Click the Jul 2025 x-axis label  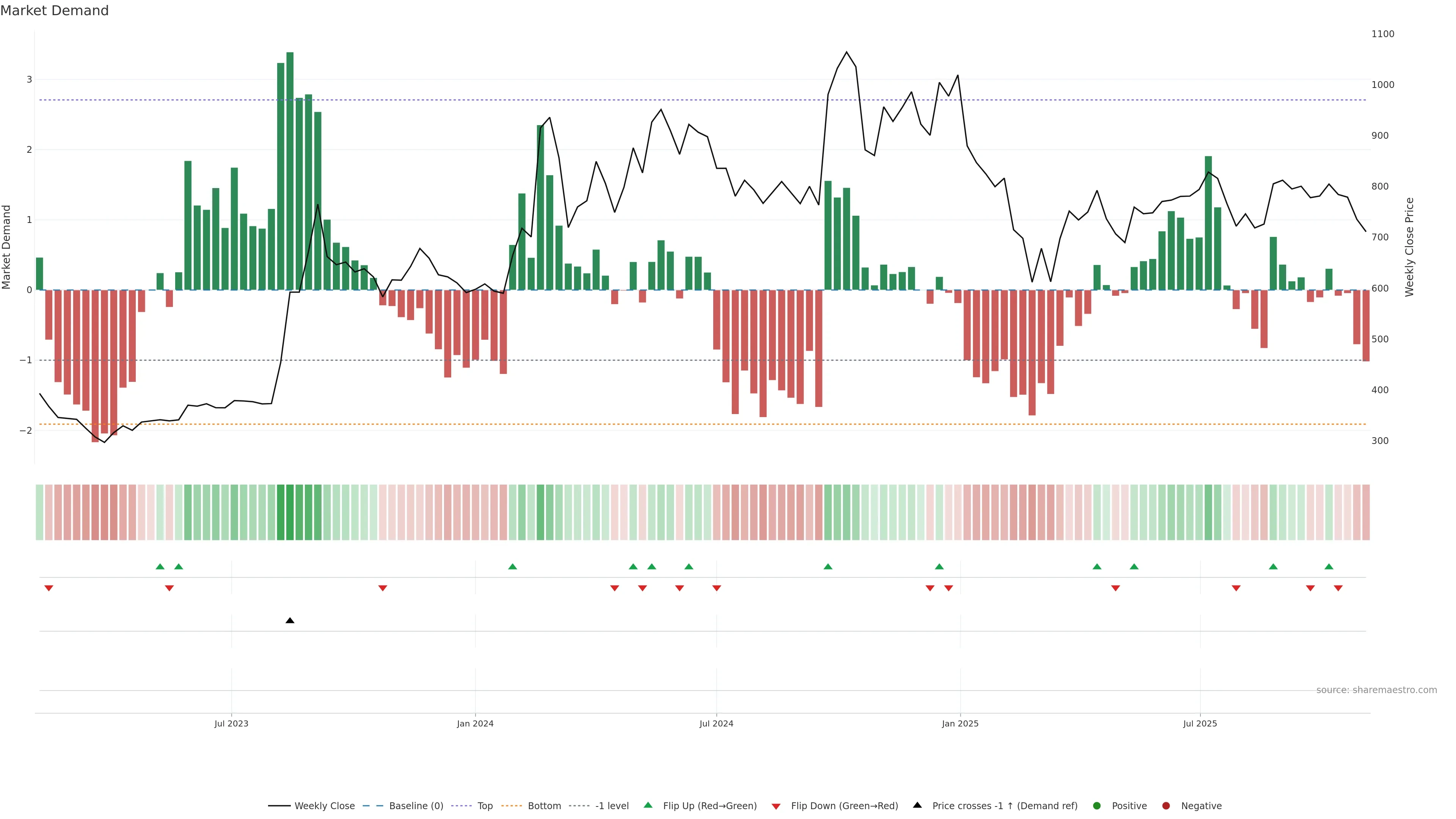1199,723
